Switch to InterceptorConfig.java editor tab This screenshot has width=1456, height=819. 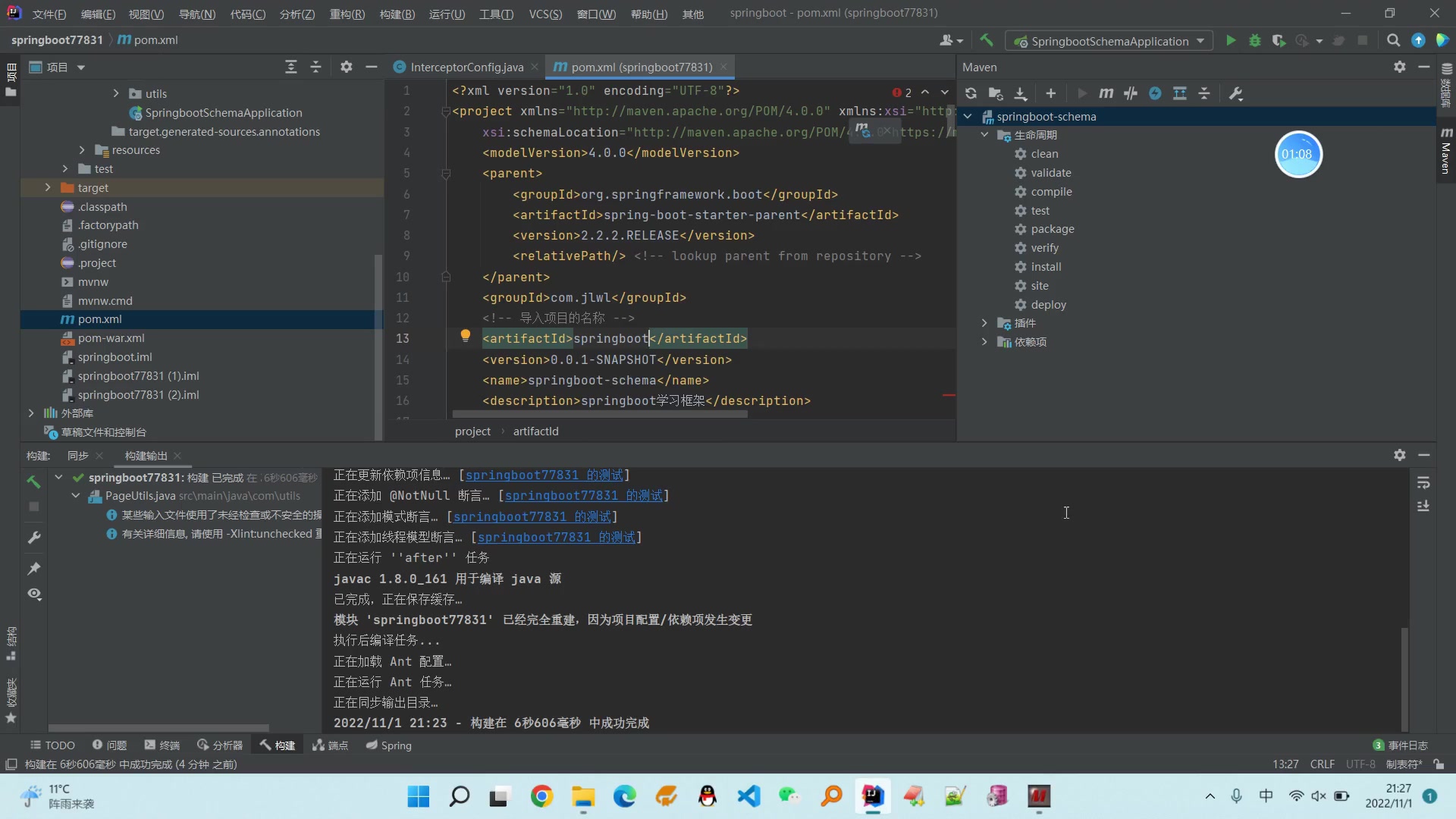pyautogui.click(x=466, y=67)
